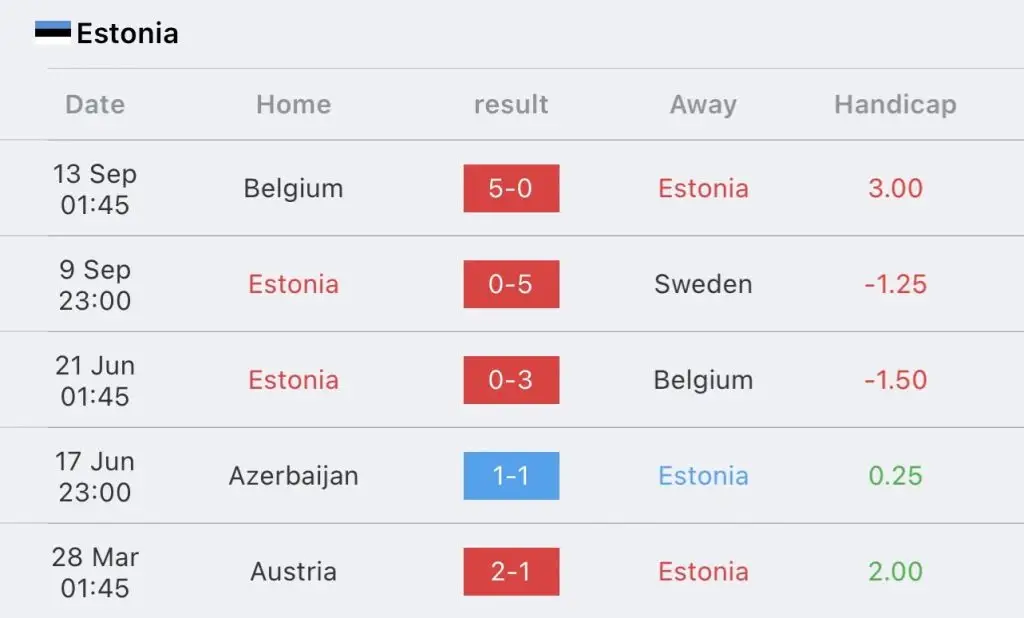The width and height of the screenshot is (1024, 618).
Task: Open the Estonia team heading
Action: 127,33
